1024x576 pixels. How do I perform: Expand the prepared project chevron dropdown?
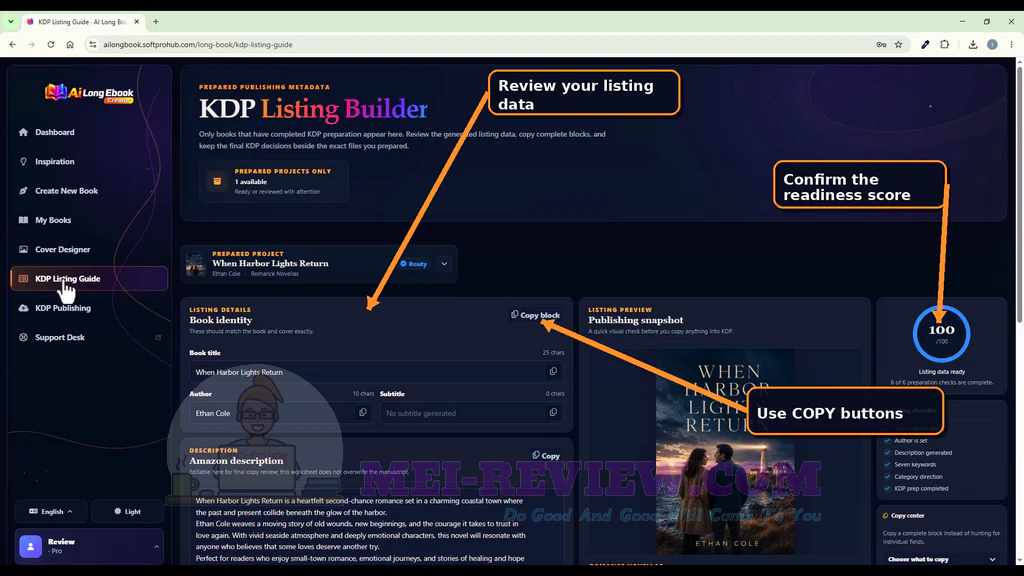tap(444, 264)
